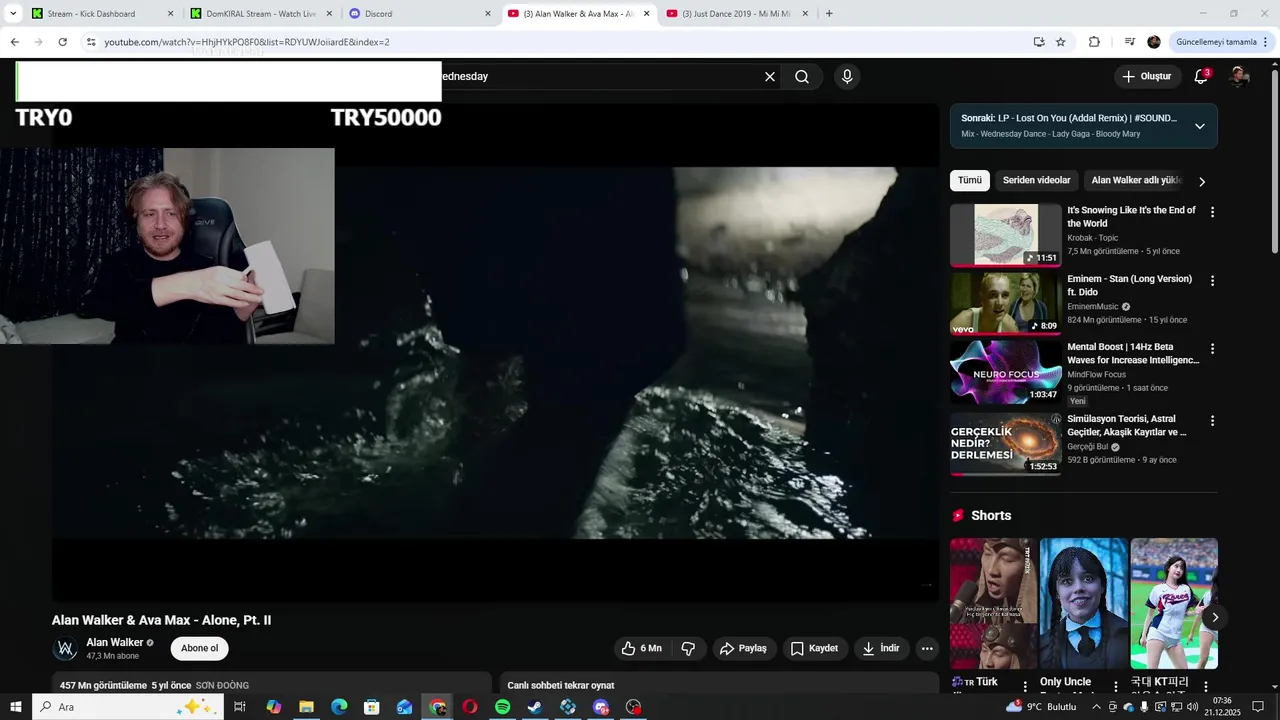Click the Oluştur create button

coord(1146,77)
